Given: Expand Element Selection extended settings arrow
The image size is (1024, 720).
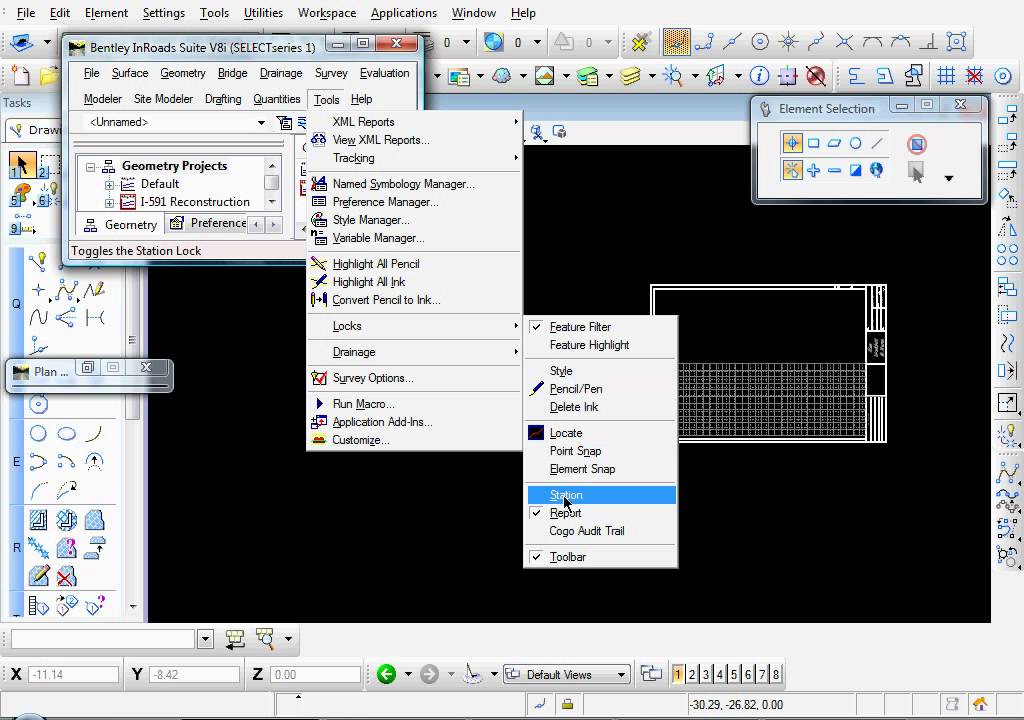Looking at the screenshot, I should [949, 178].
